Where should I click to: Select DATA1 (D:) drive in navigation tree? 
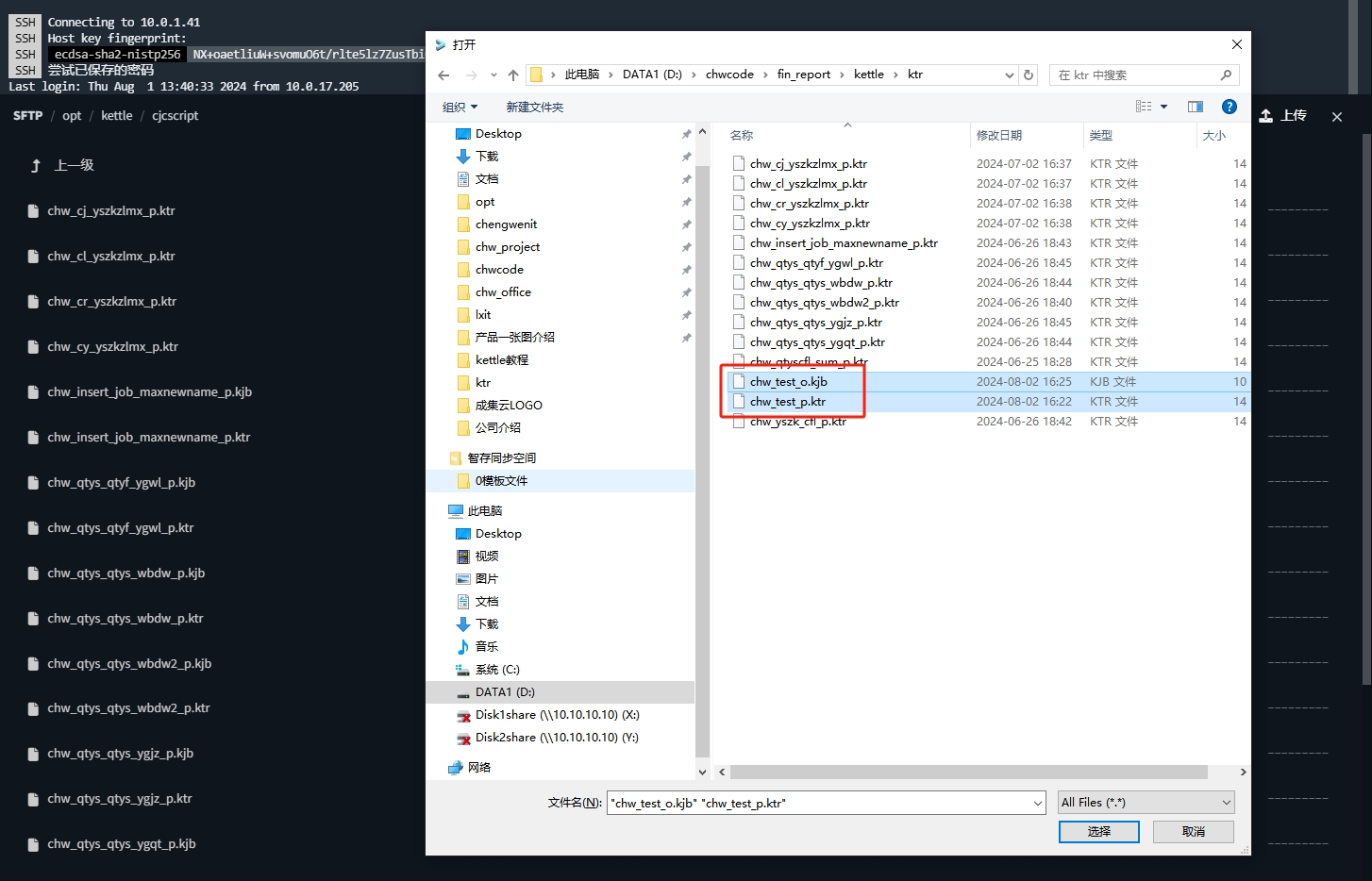click(504, 692)
